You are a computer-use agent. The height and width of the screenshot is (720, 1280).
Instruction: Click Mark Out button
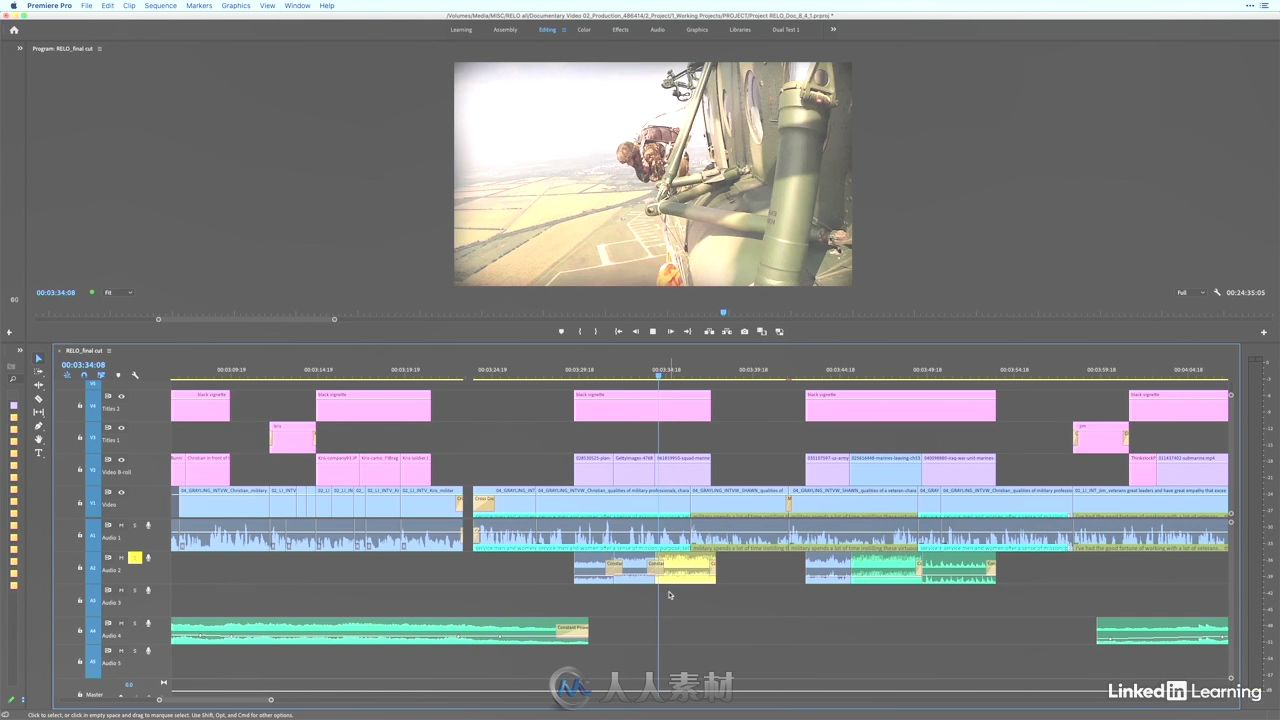pyautogui.click(x=596, y=331)
